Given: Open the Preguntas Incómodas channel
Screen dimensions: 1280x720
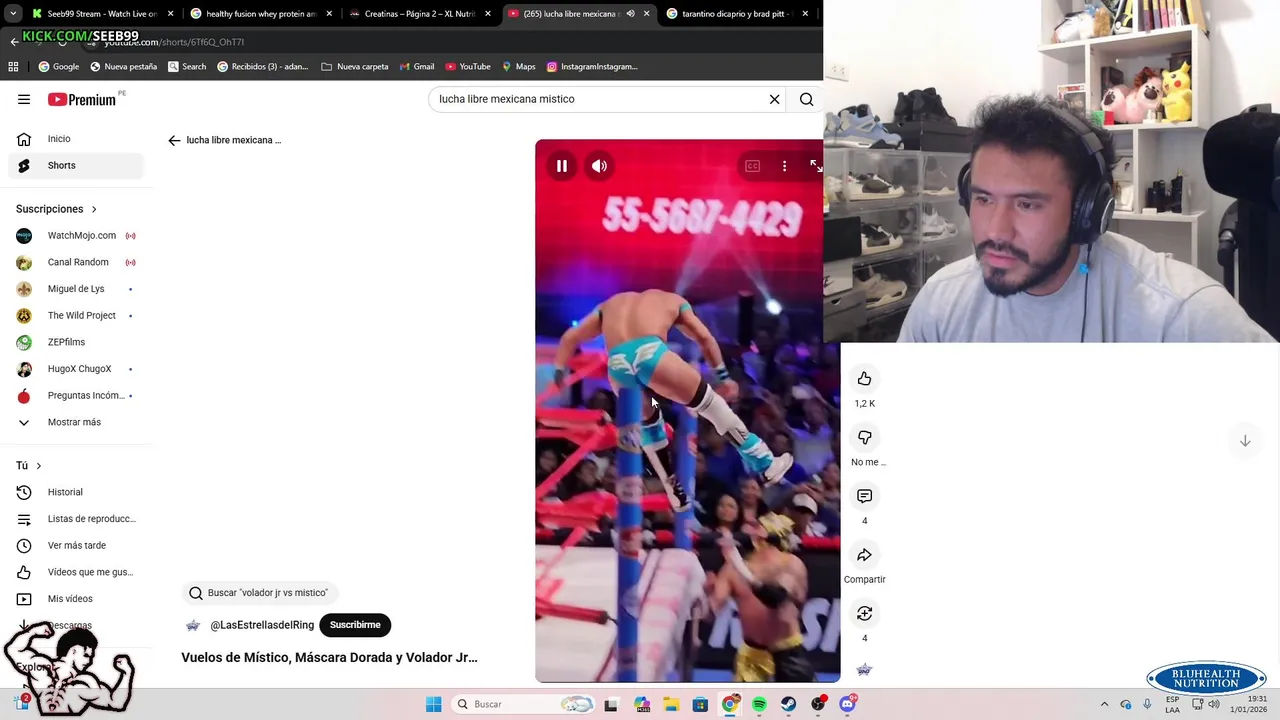Looking at the screenshot, I should pos(76,395).
